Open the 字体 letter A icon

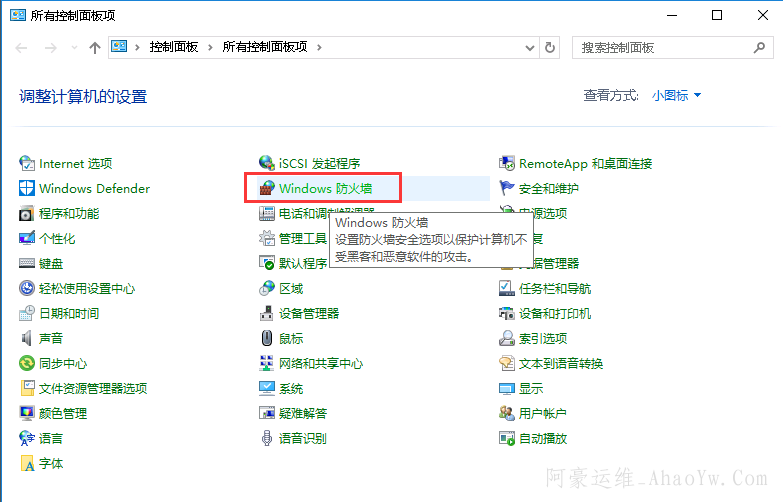tap(26, 463)
